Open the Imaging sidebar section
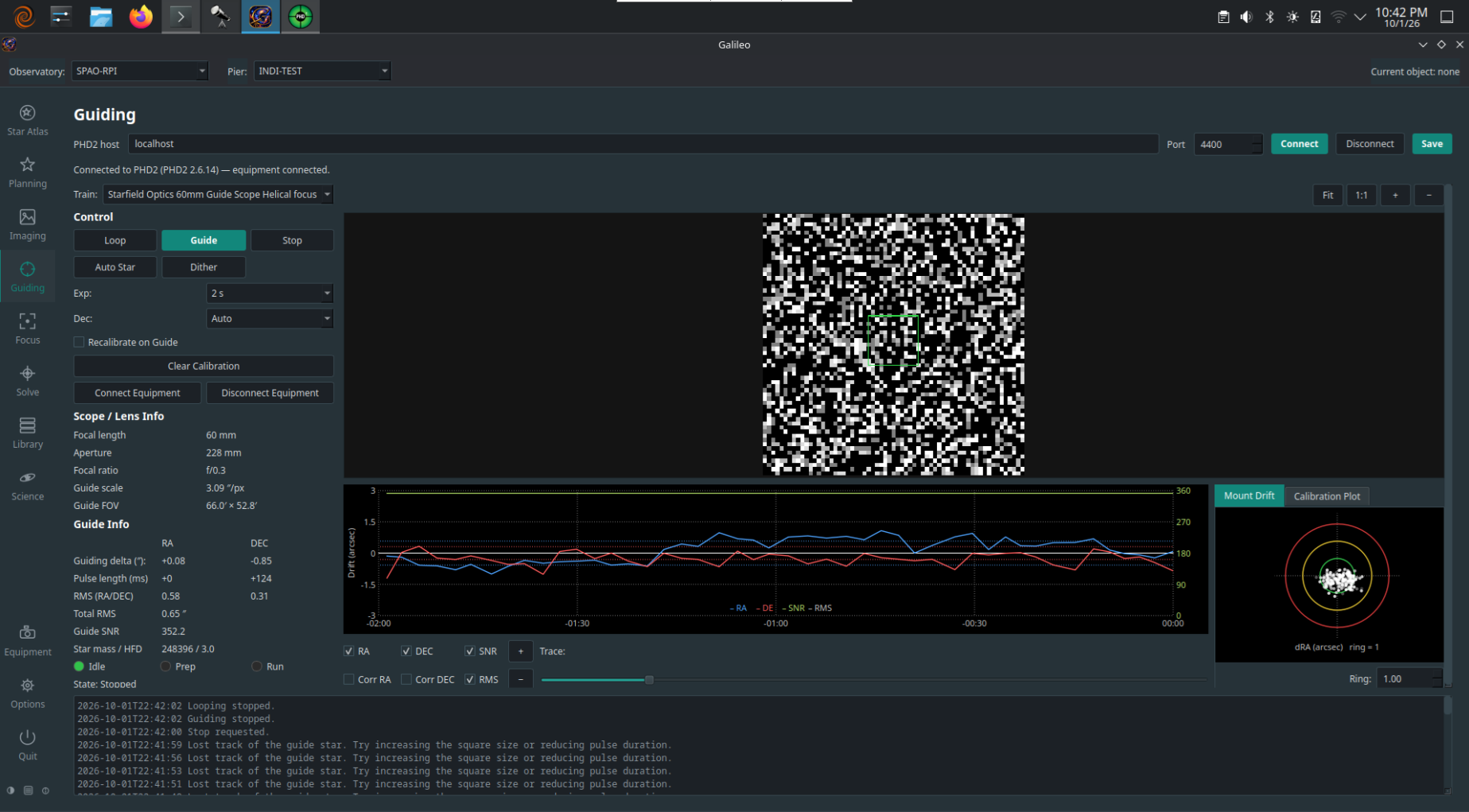The height and width of the screenshot is (812, 1469). click(x=27, y=225)
